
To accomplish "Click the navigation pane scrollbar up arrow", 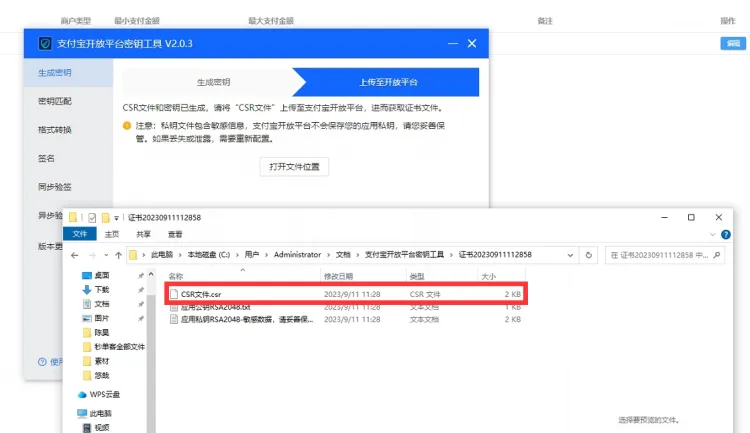I will (151, 274).
